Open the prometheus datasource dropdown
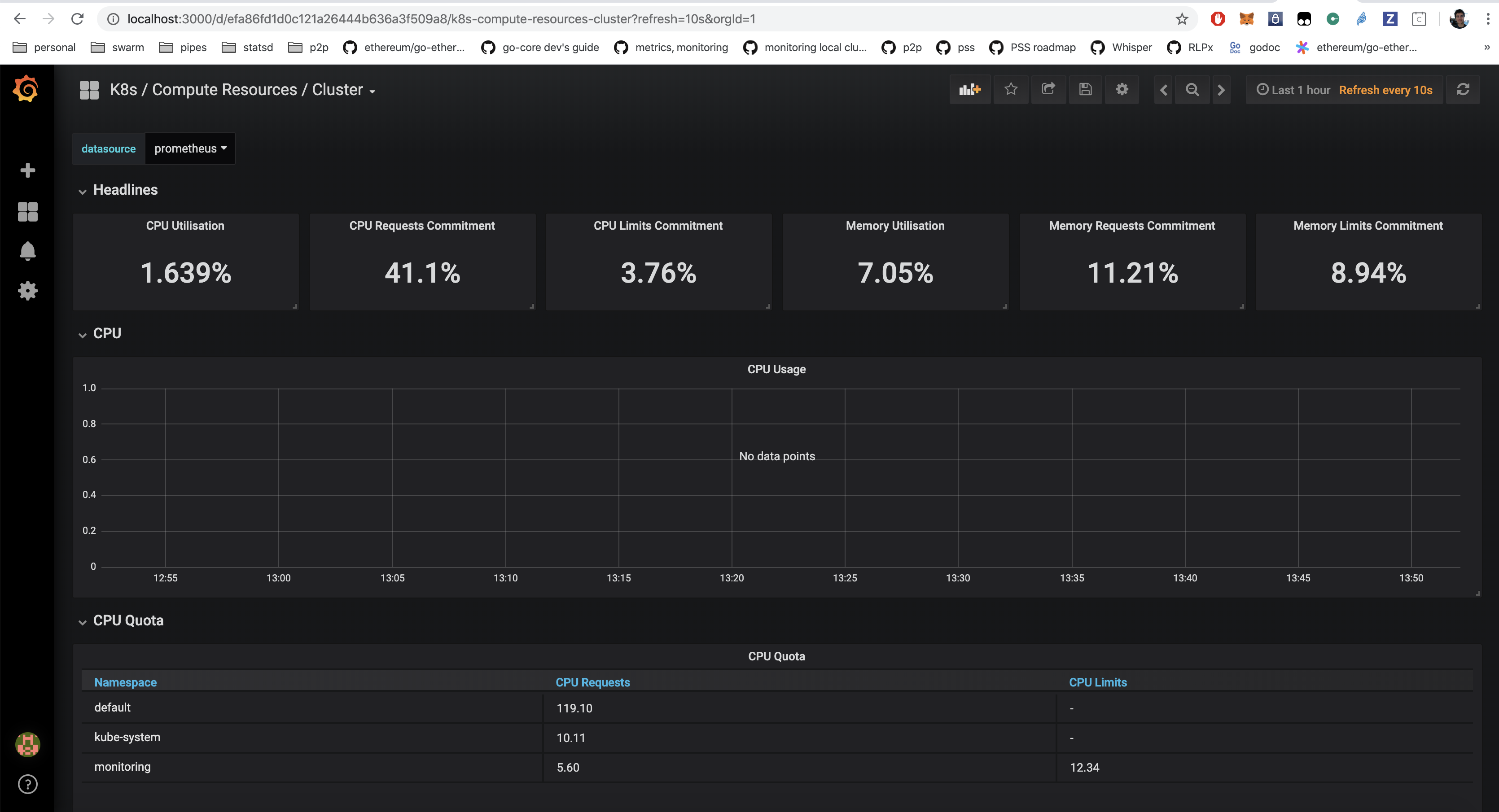This screenshot has width=1499, height=812. (x=190, y=149)
